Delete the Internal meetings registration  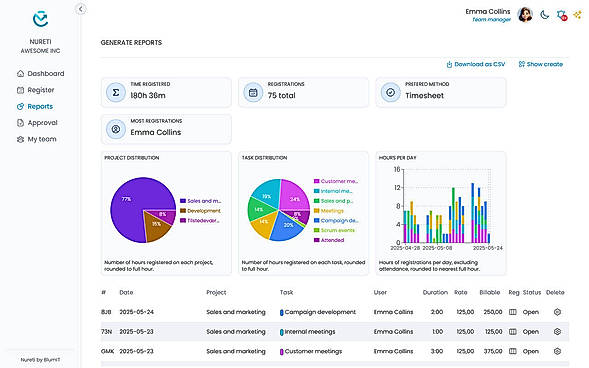(x=557, y=332)
